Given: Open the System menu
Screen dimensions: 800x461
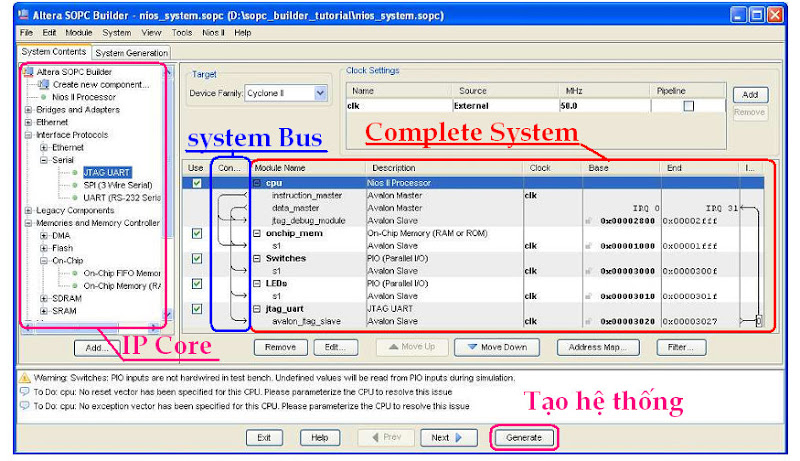Looking at the screenshot, I should [116, 33].
